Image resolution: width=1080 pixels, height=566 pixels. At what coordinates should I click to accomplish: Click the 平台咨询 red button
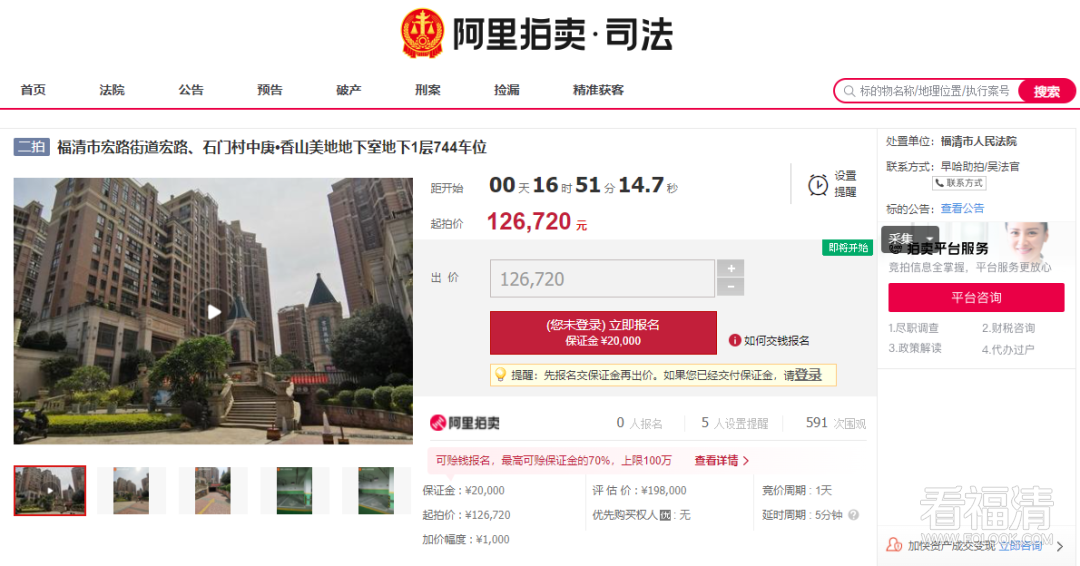[976, 297]
